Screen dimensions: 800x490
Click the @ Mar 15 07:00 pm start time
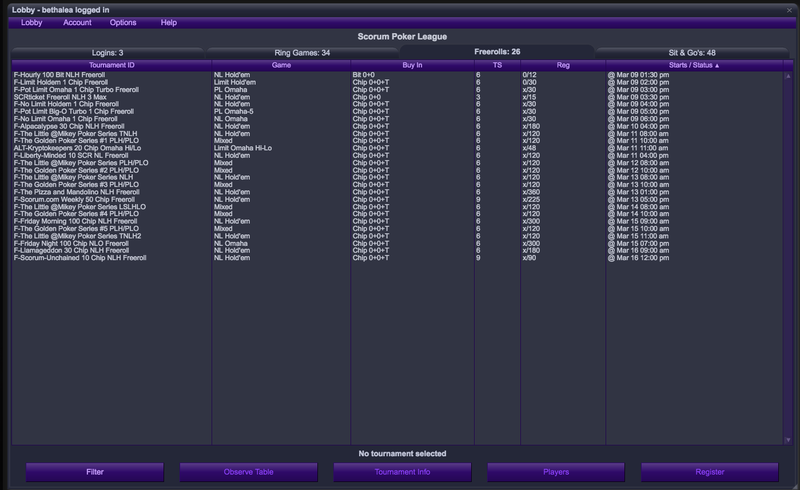[638, 243]
